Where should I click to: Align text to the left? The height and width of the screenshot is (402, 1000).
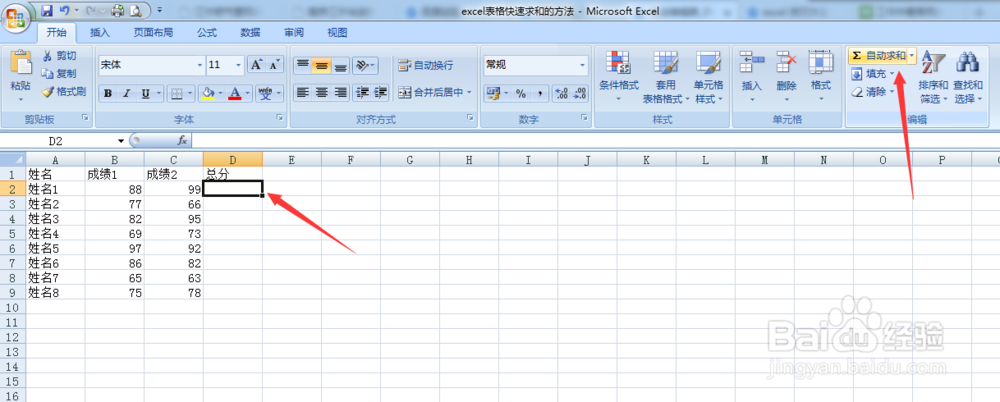pyautogui.click(x=302, y=93)
